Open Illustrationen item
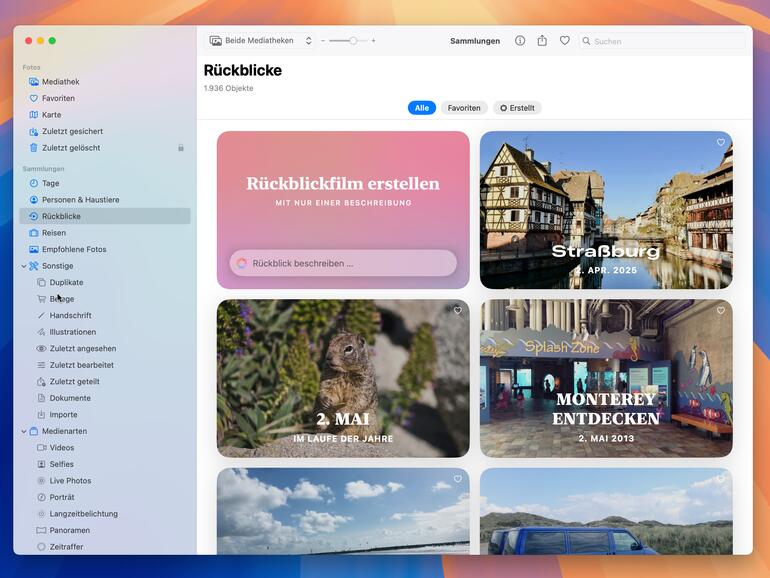The height and width of the screenshot is (578, 770). (104, 332)
